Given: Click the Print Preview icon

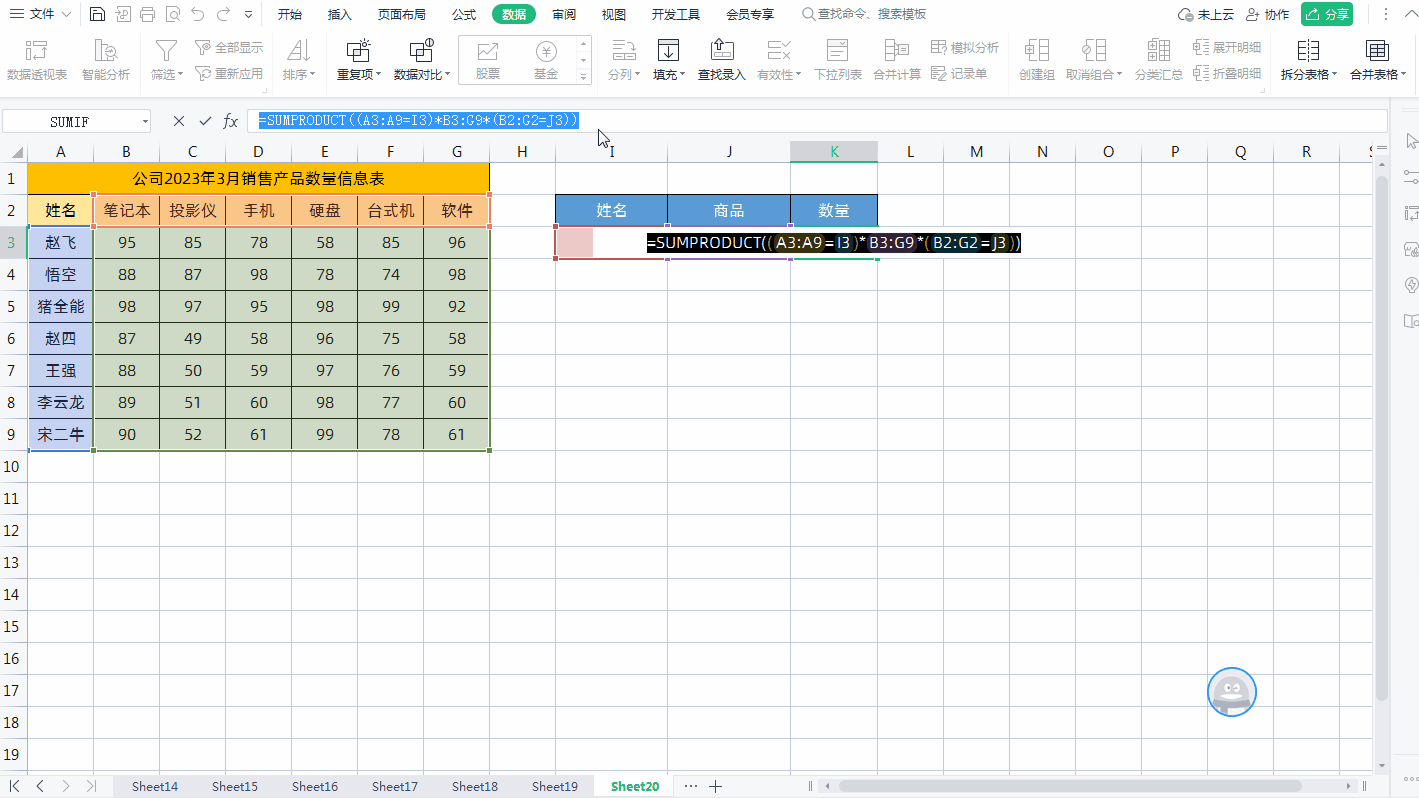Looking at the screenshot, I should coord(173,14).
